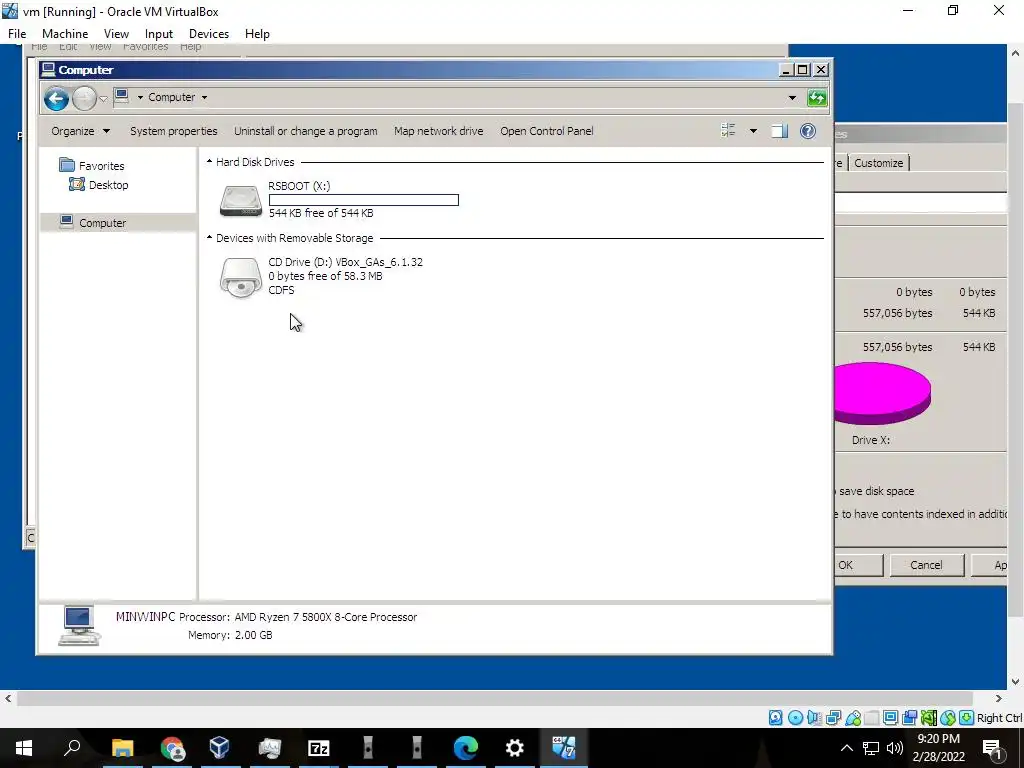Open notification center in the taskbar
This screenshot has height=768, width=1024.
pos(992,748)
